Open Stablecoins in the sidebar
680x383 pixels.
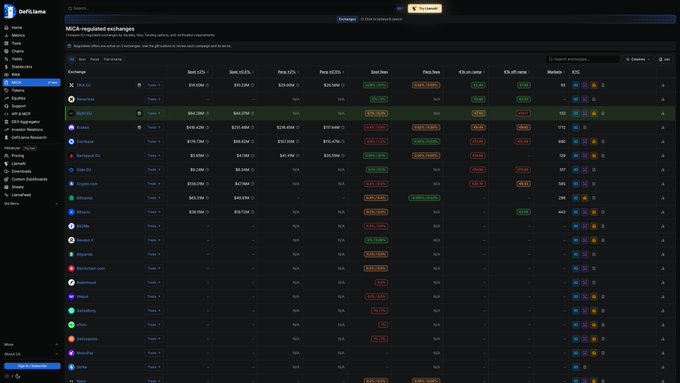(22, 66)
